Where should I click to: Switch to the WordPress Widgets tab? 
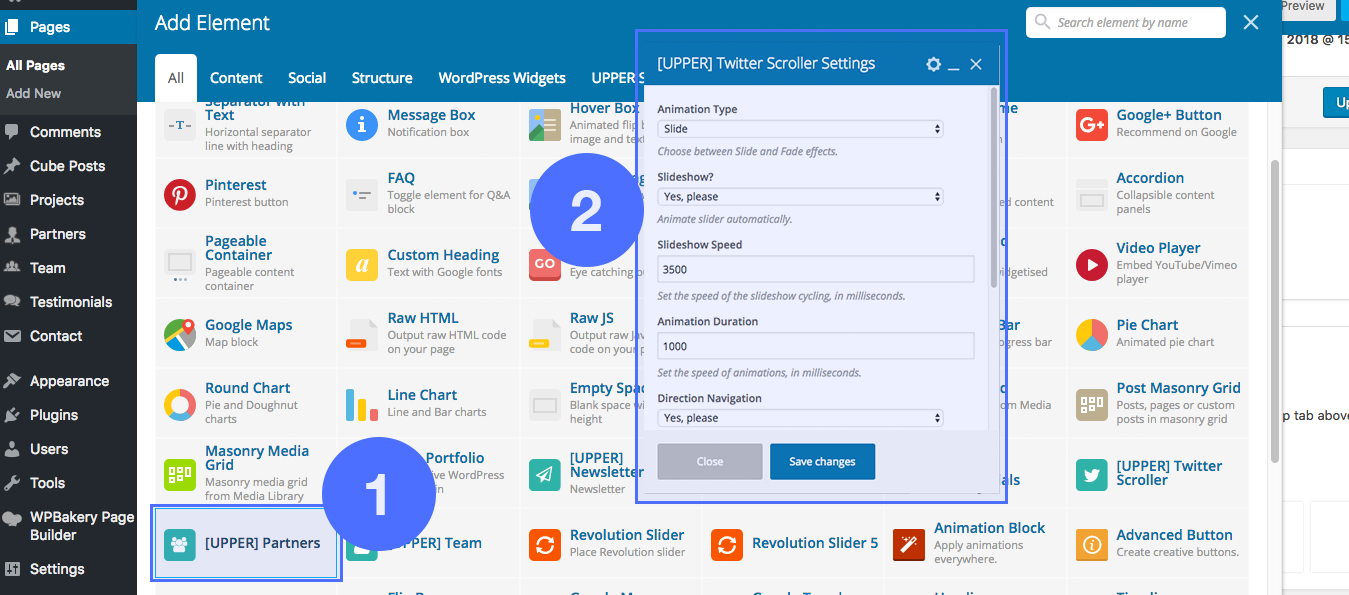[x=501, y=78]
